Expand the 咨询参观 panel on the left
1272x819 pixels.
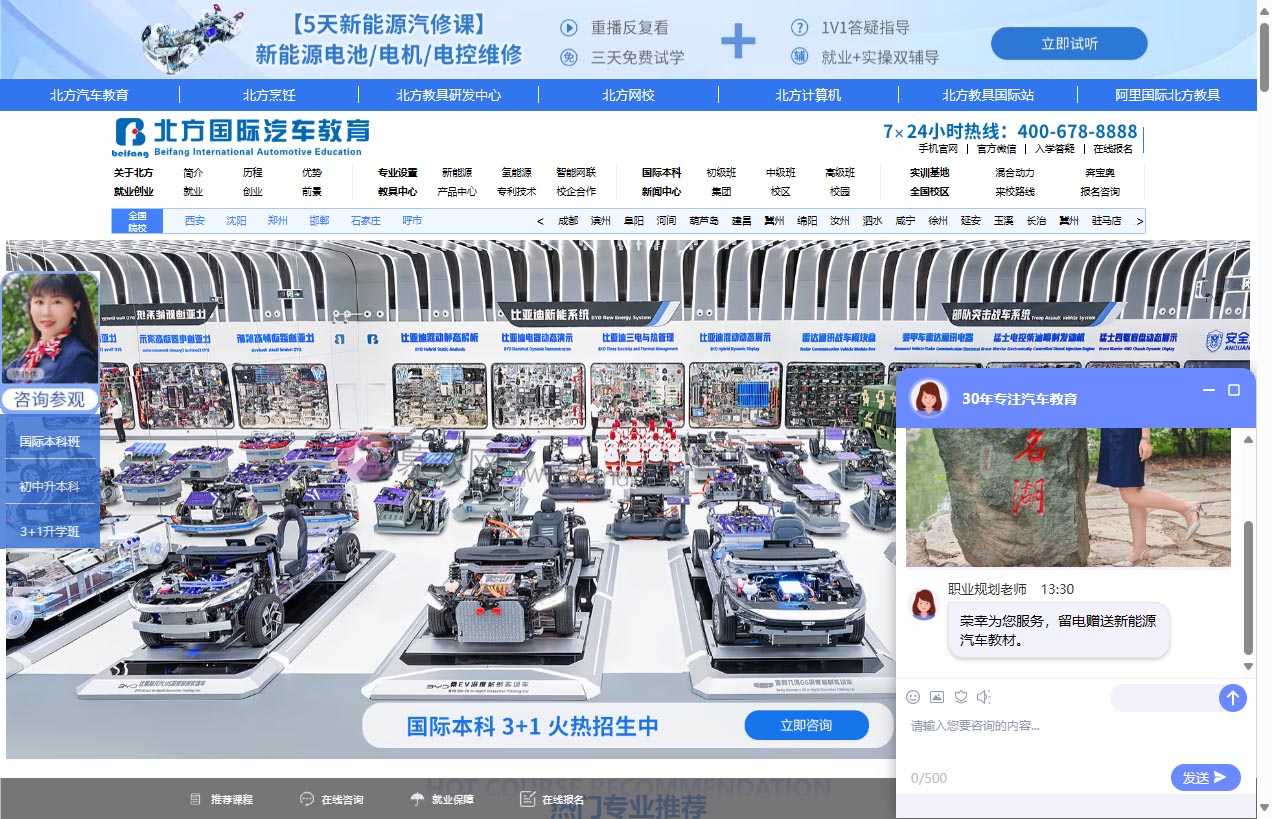tap(50, 399)
